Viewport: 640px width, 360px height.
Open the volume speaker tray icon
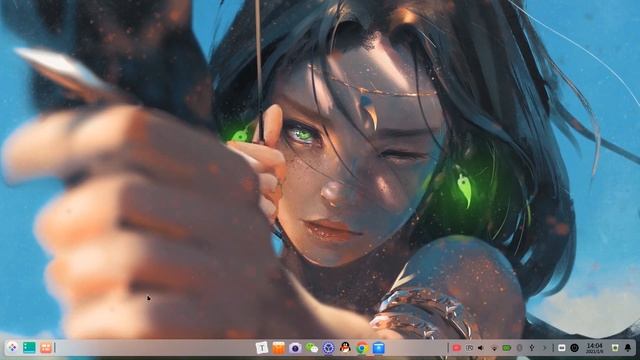point(481,348)
